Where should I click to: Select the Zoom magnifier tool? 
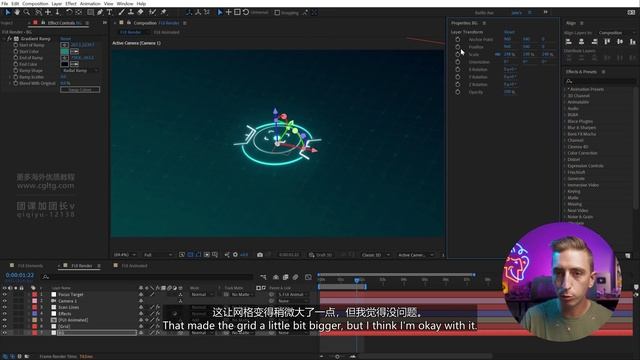[27, 12]
